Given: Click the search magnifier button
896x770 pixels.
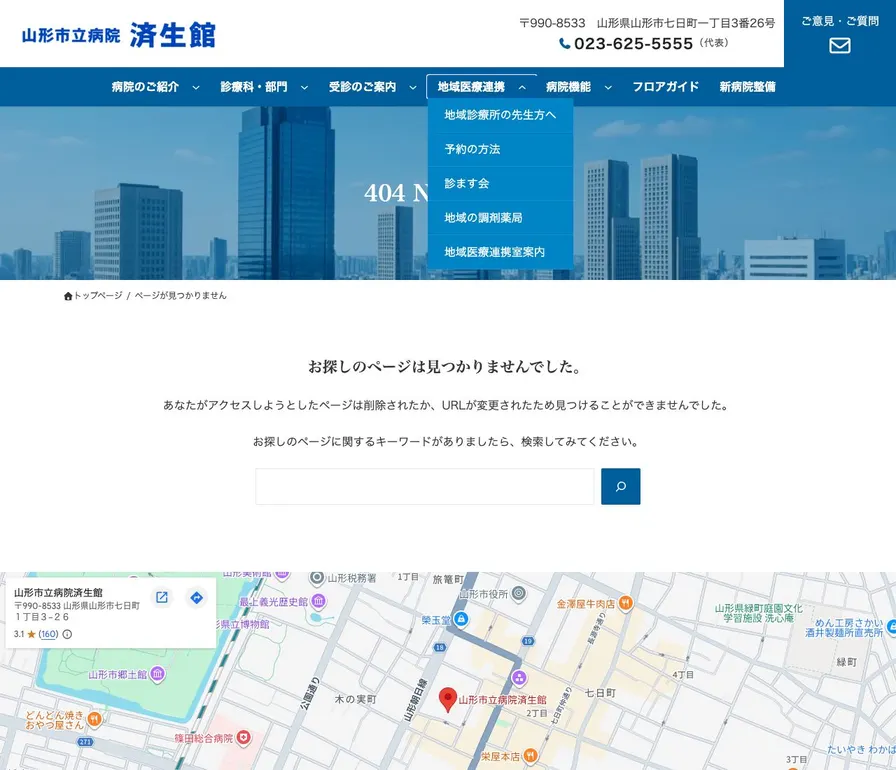Looking at the screenshot, I should [x=621, y=486].
